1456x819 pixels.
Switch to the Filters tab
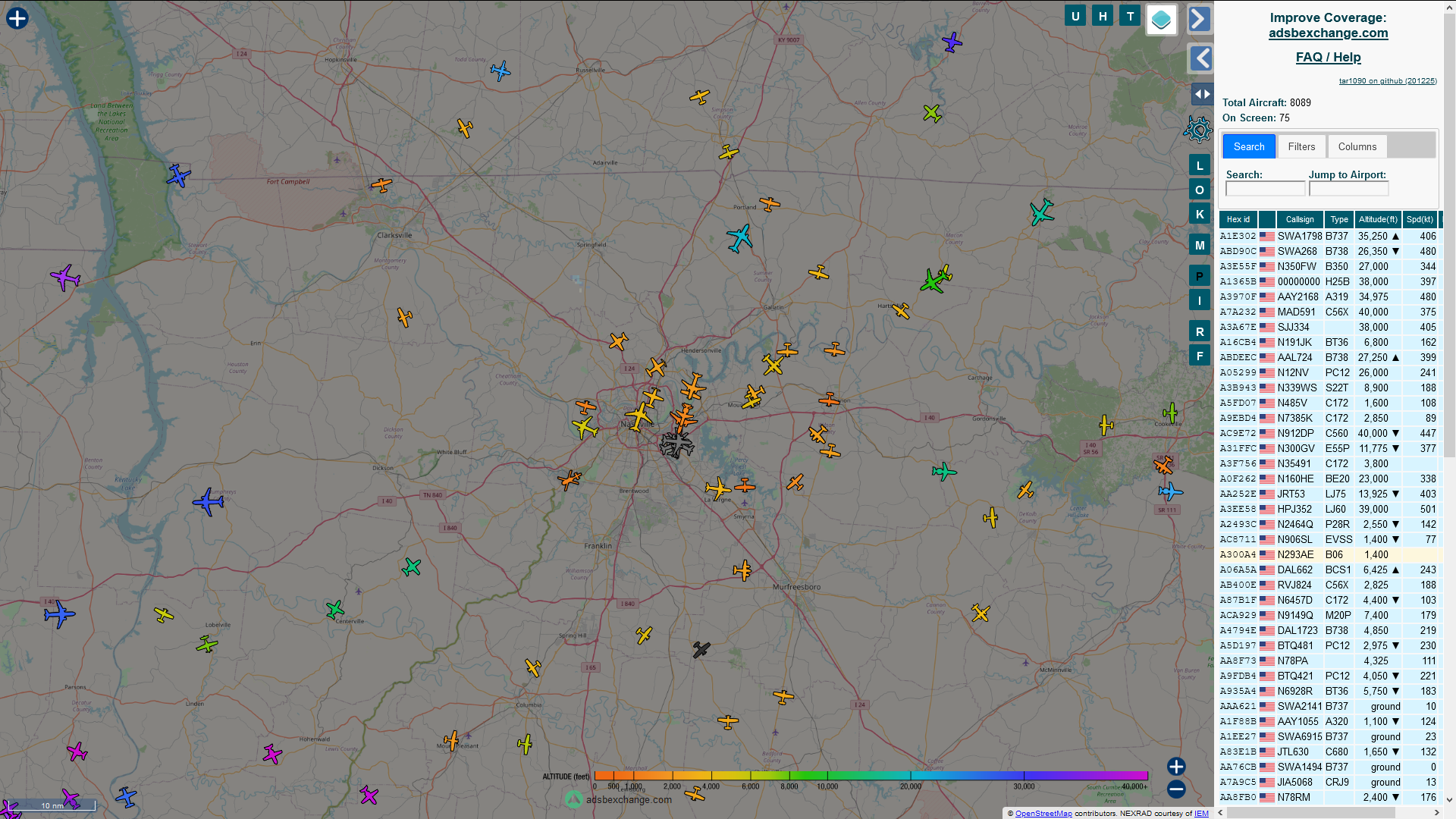pyautogui.click(x=1301, y=146)
